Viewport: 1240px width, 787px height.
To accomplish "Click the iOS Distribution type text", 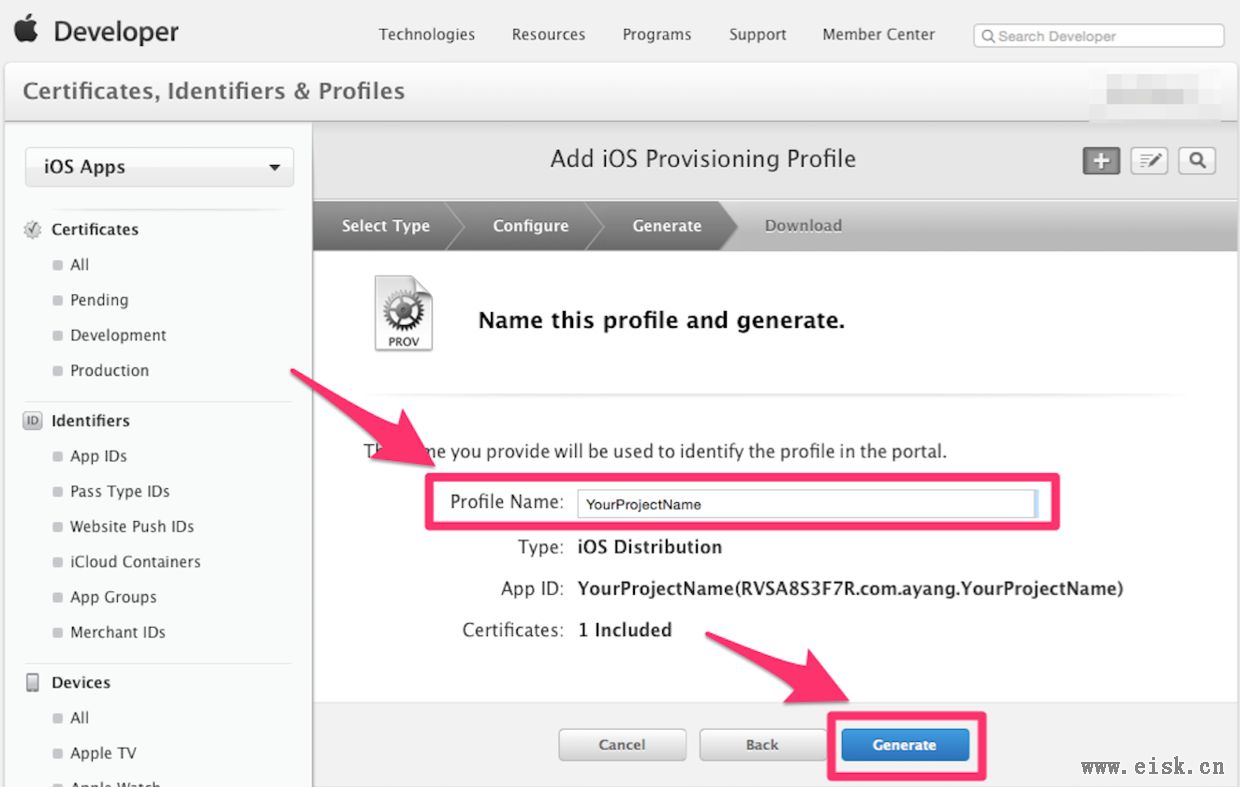I will coord(650,547).
